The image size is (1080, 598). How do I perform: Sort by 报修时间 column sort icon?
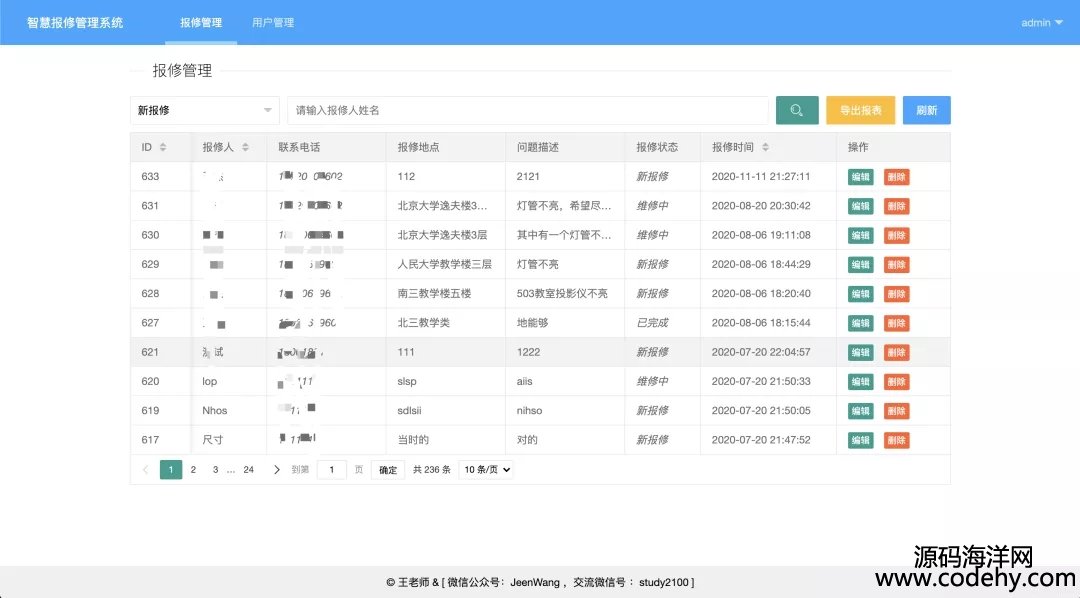pos(765,147)
